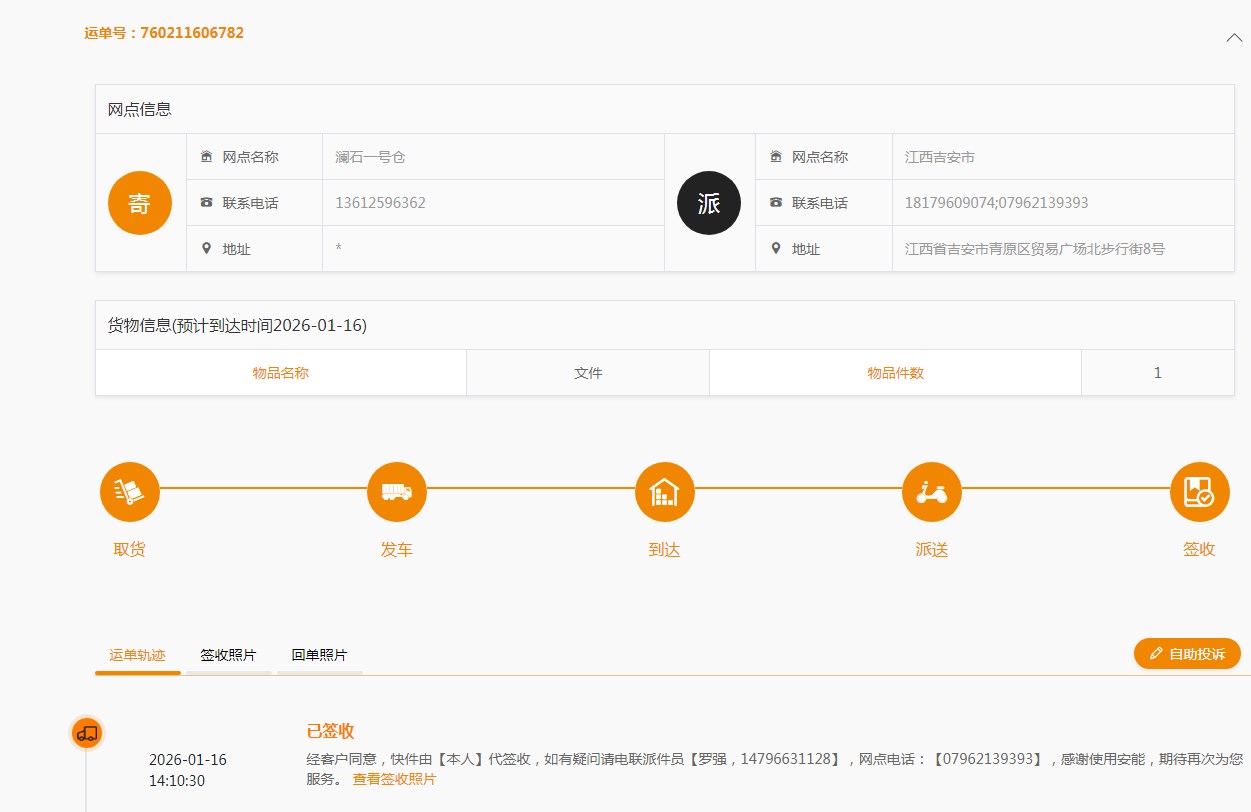Click the 自助投诉 complaint button

pyautogui.click(x=1187, y=654)
